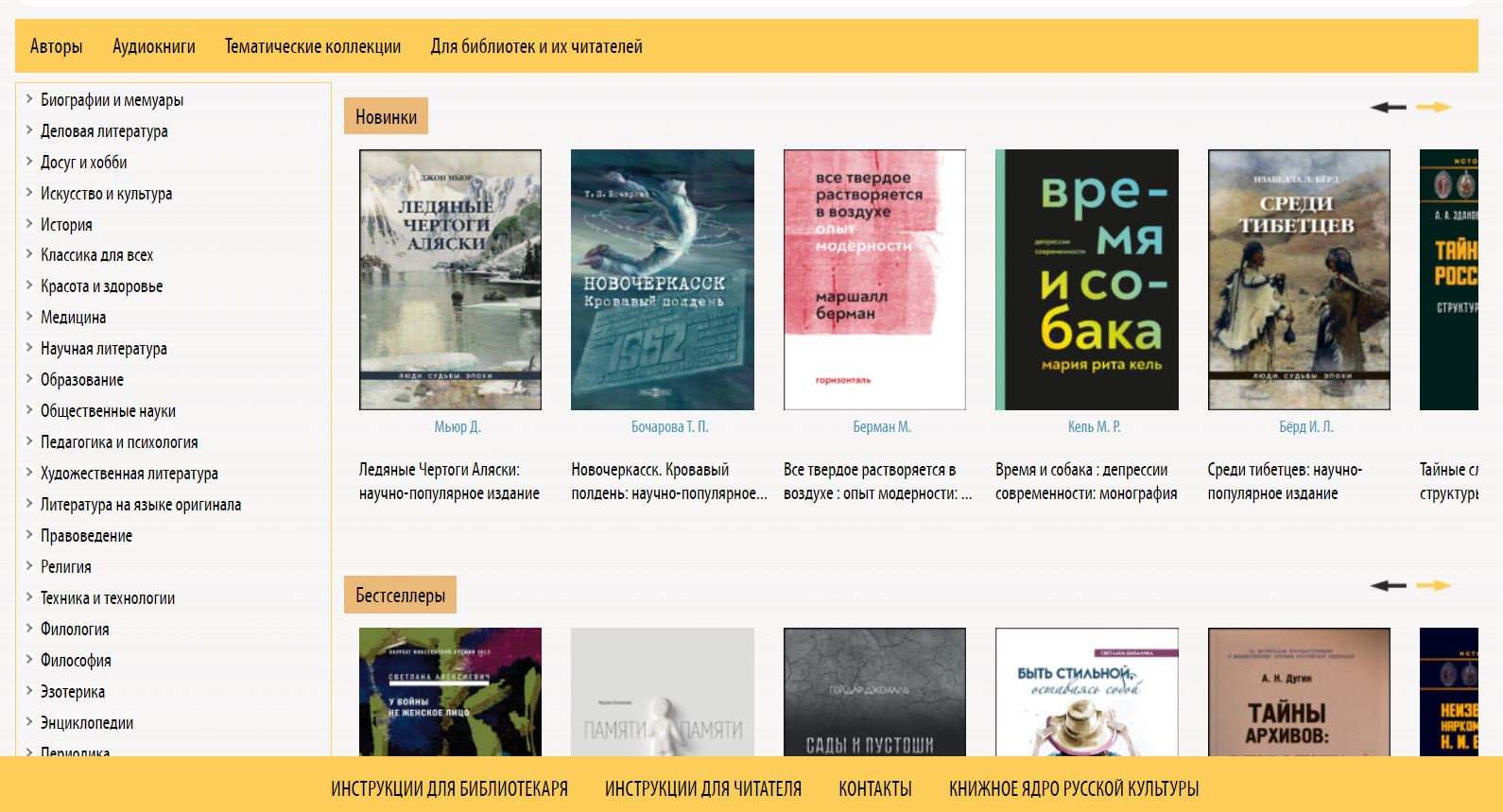Open the Памяти памяти book cover
Viewport: 1503px width, 812px height.
(663, 692)
